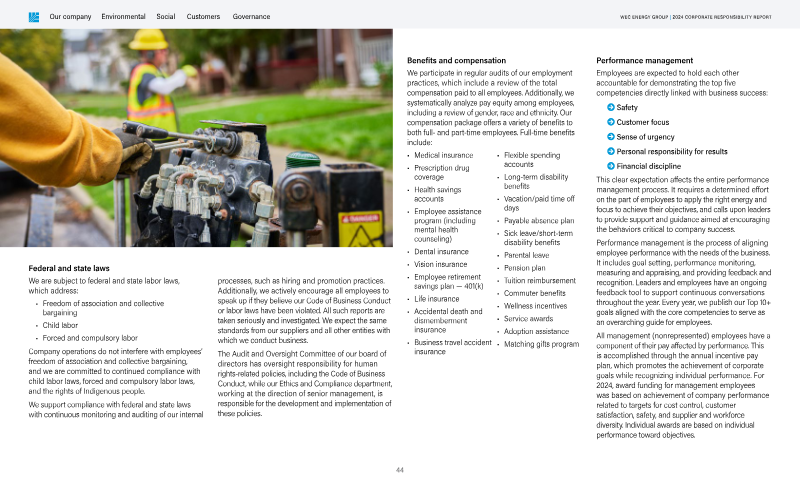Viewport: 800px width, 485px height.
Task: Click the Medical insurance bullet item
Action: [443, 156]
